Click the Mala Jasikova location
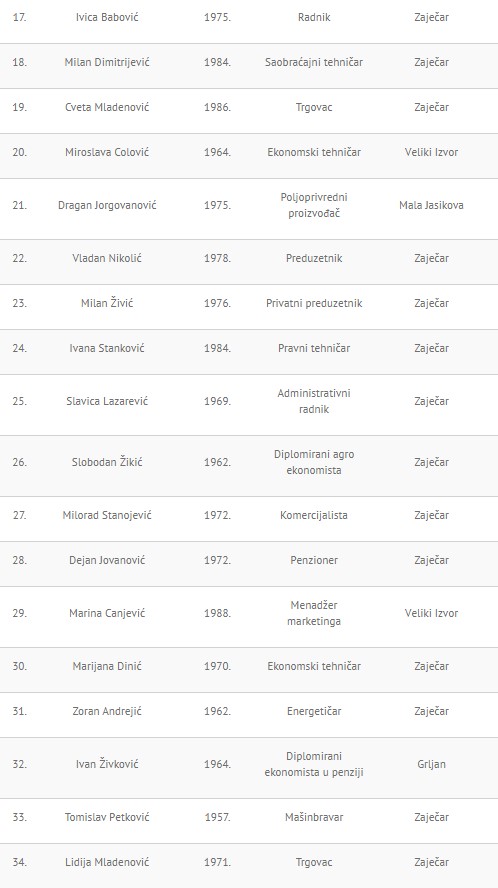This screenshot has height=888, width=498. tap(431, 205)
